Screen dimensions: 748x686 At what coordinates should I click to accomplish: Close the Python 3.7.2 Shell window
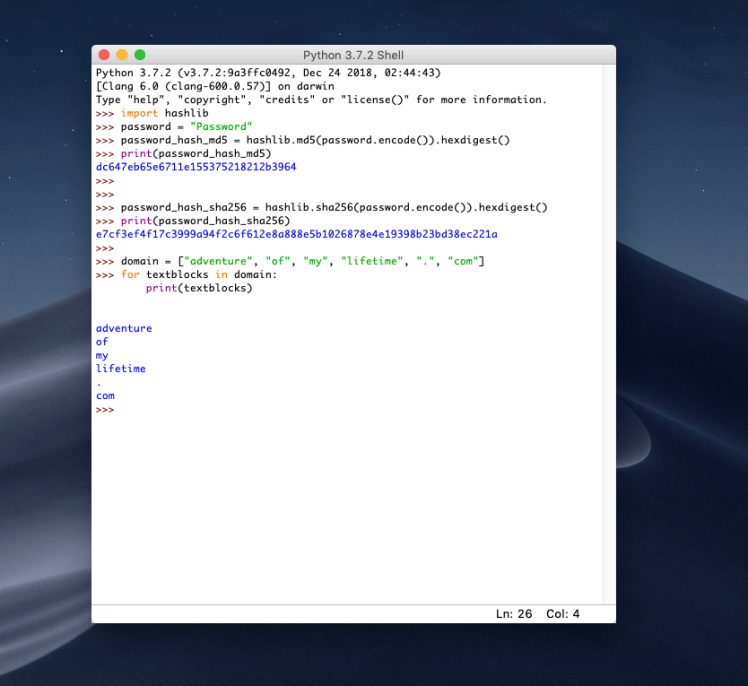click(x=104, y=55)
